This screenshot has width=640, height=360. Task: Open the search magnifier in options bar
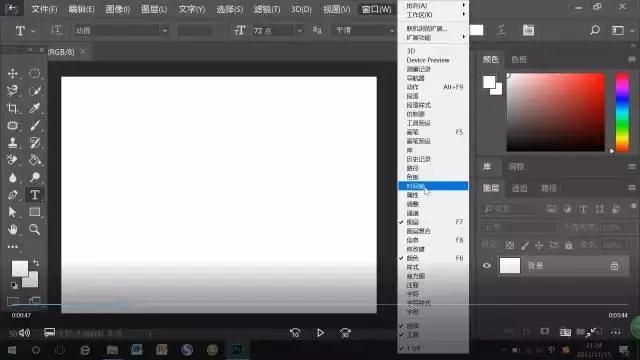pyautogui.click(x=595, y=30)
